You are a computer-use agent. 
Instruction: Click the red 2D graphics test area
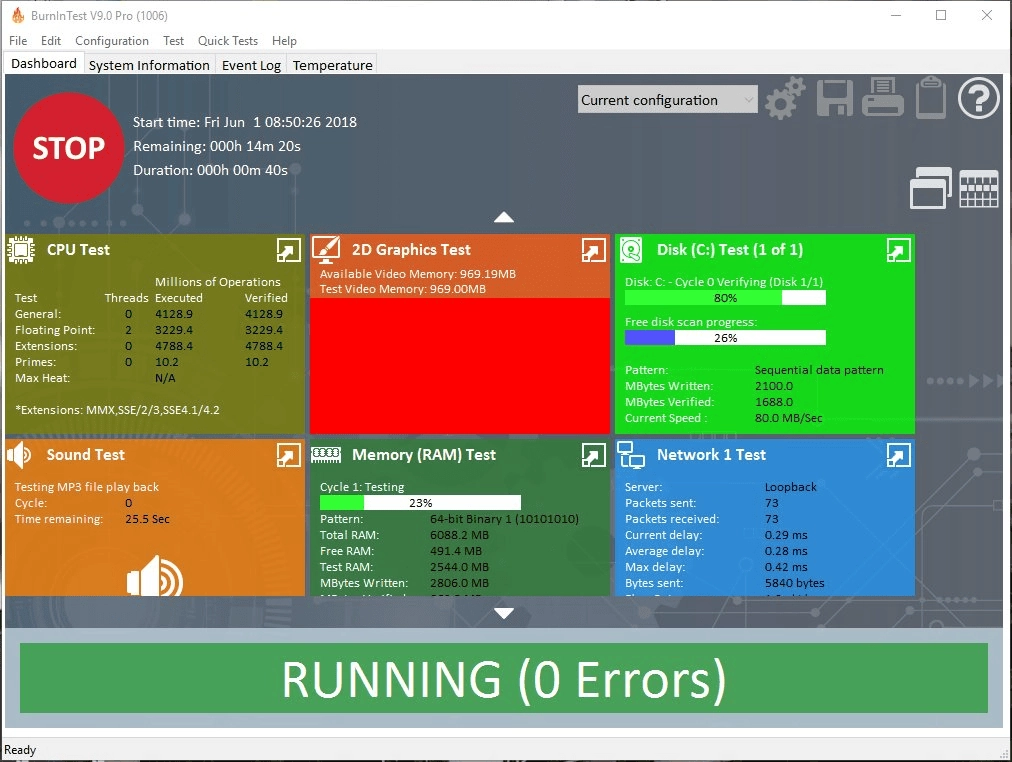[x=460, y=365]
